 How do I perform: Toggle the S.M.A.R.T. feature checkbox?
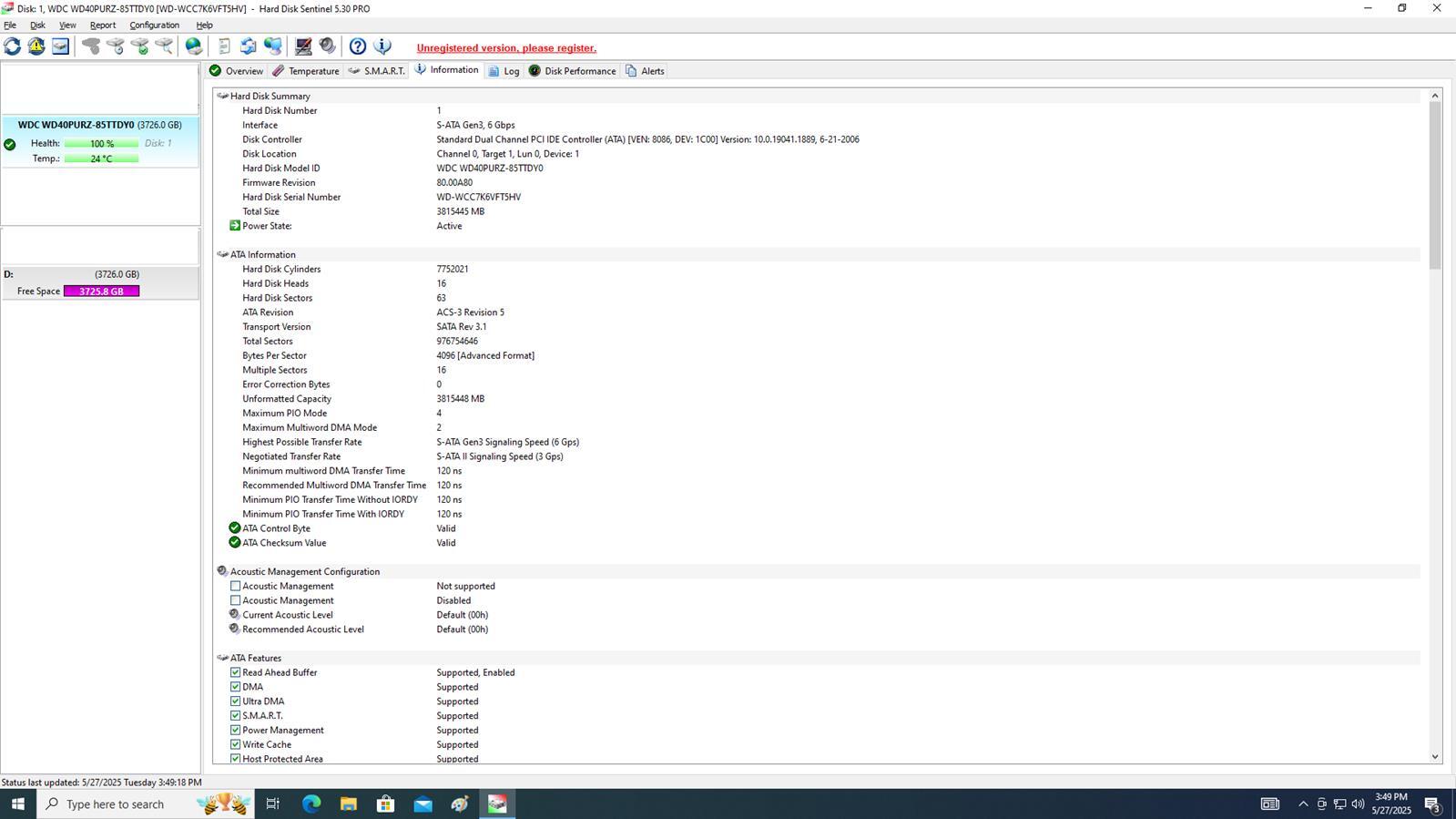click(x=236, y=716)
